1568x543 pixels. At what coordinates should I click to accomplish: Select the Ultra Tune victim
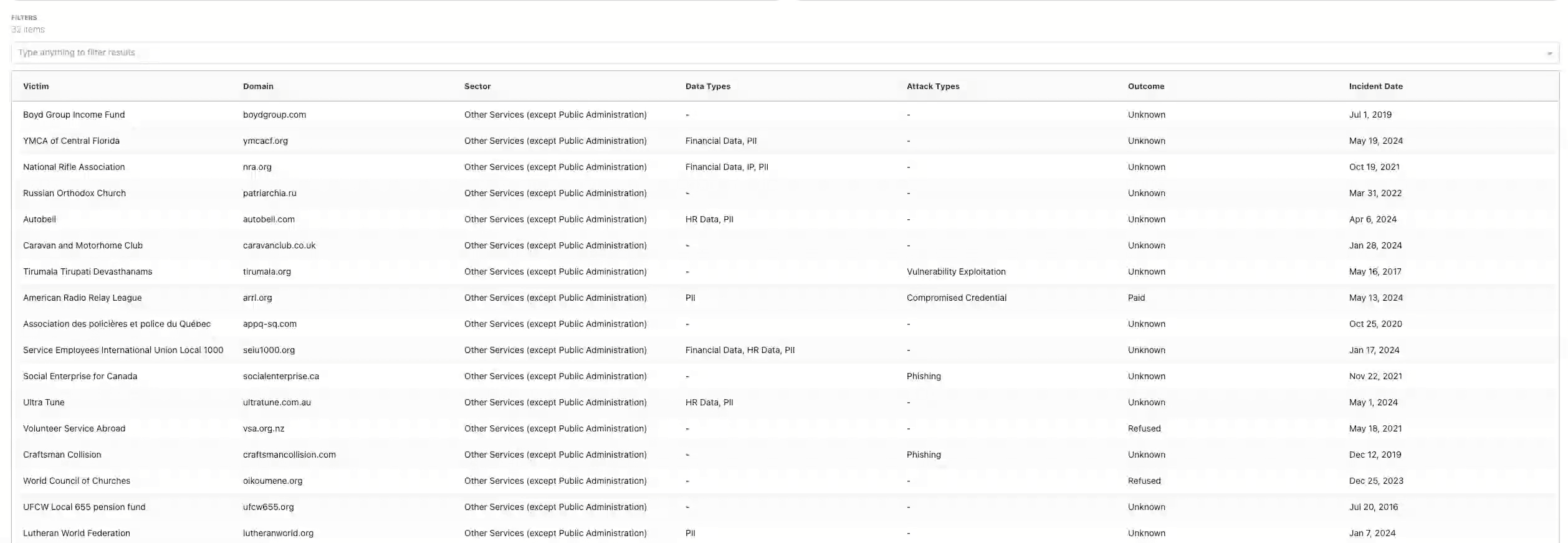click(44, 402)
